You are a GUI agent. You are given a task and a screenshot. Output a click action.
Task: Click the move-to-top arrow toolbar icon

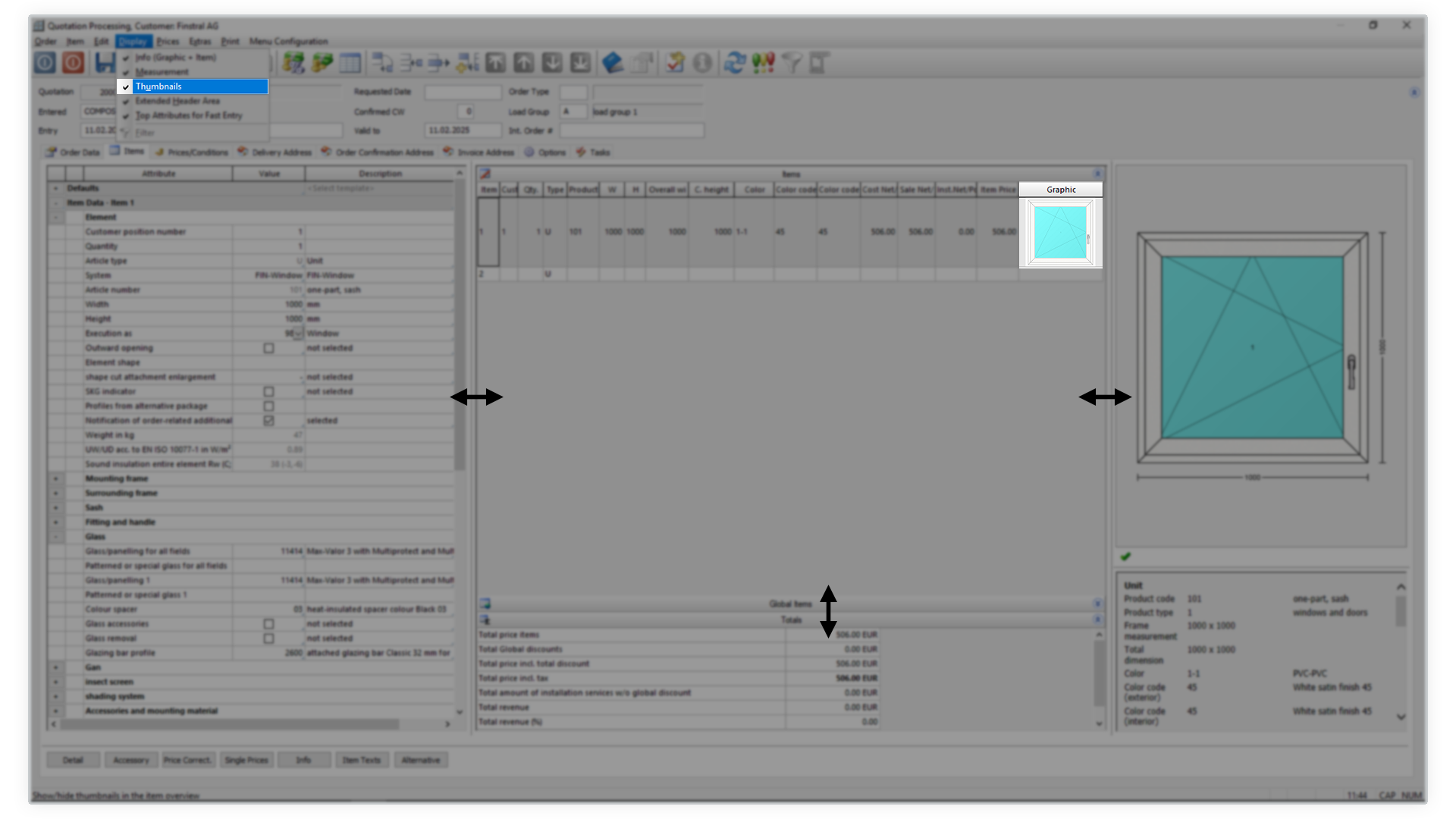496,62
